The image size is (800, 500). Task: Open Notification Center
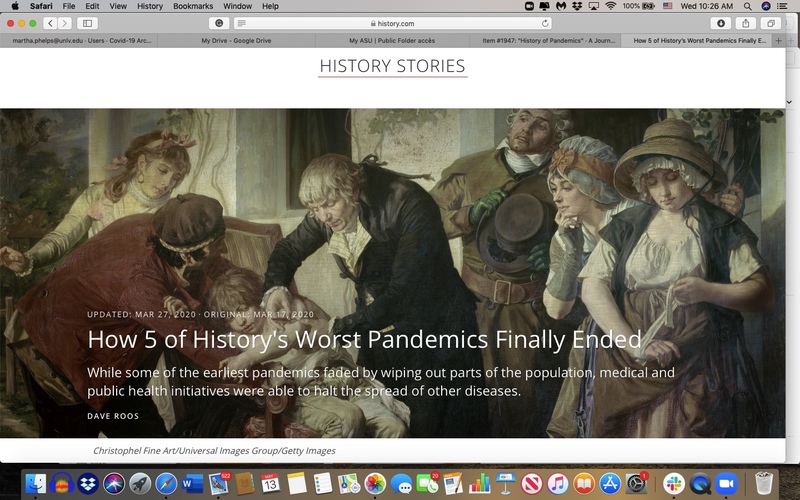click(x=782, y=6)
